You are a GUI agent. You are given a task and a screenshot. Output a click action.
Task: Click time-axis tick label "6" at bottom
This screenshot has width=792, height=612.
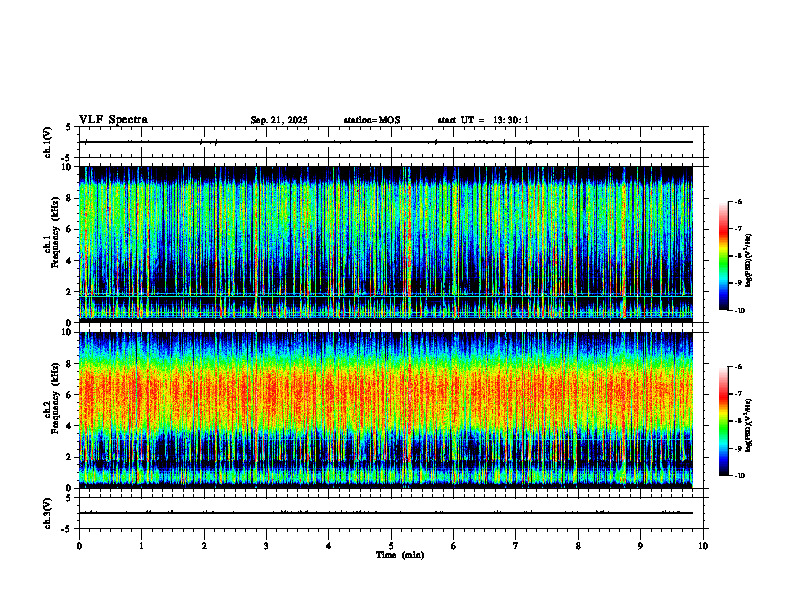point(454,546)
